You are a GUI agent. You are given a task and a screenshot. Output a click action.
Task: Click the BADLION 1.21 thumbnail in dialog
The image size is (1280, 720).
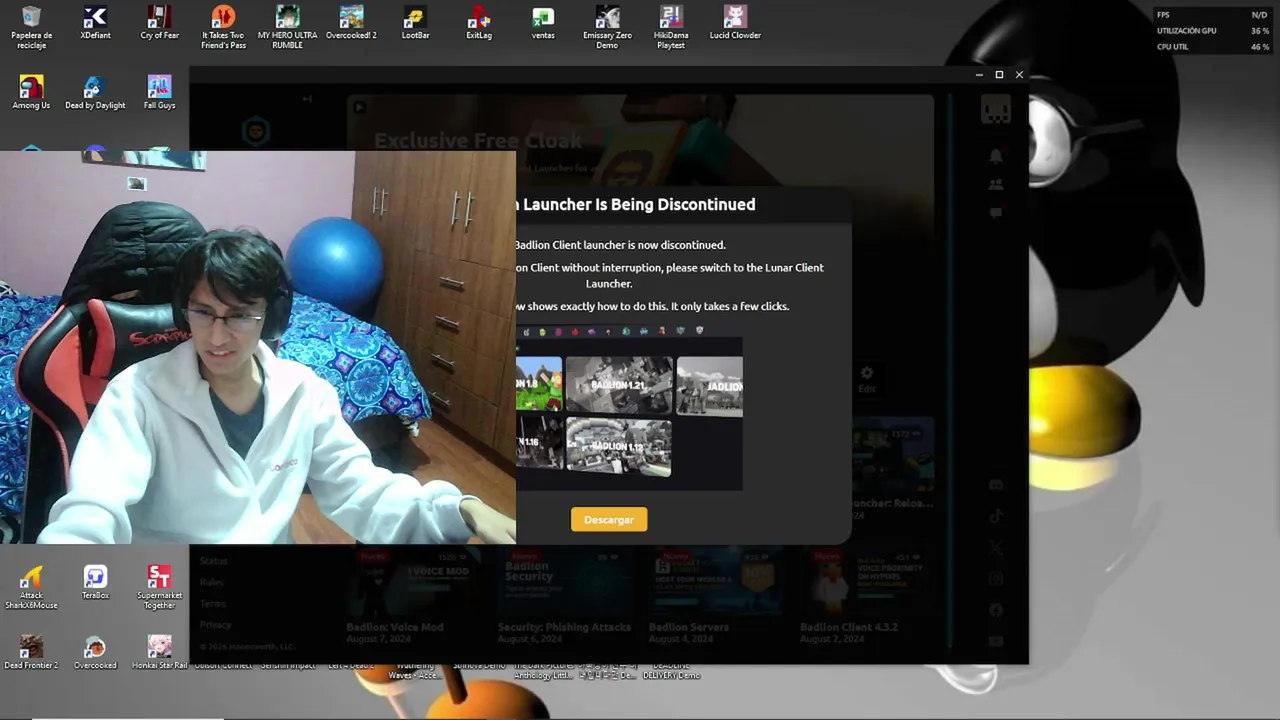tap(619, 385)
